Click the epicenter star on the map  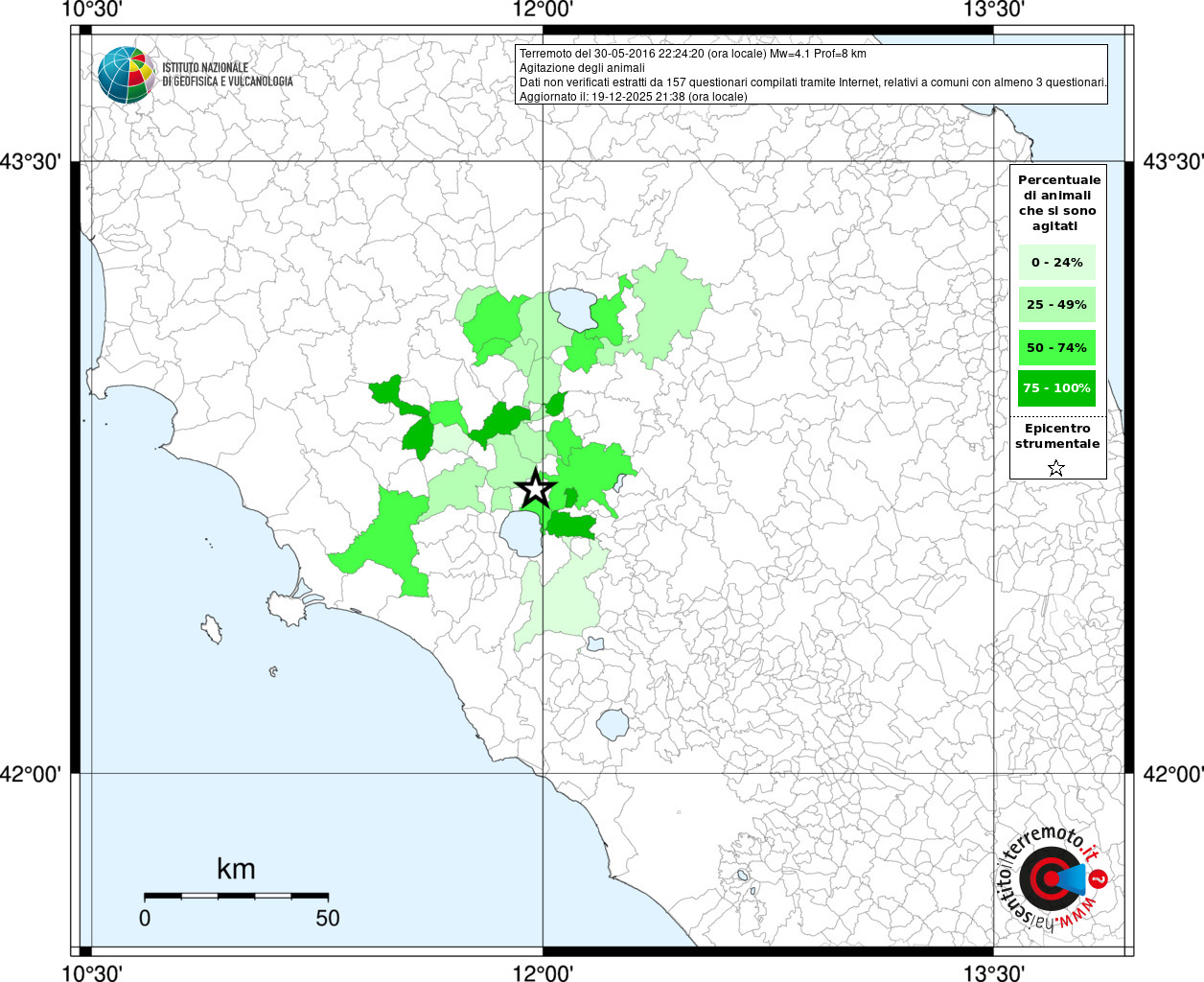coord(535,489)
